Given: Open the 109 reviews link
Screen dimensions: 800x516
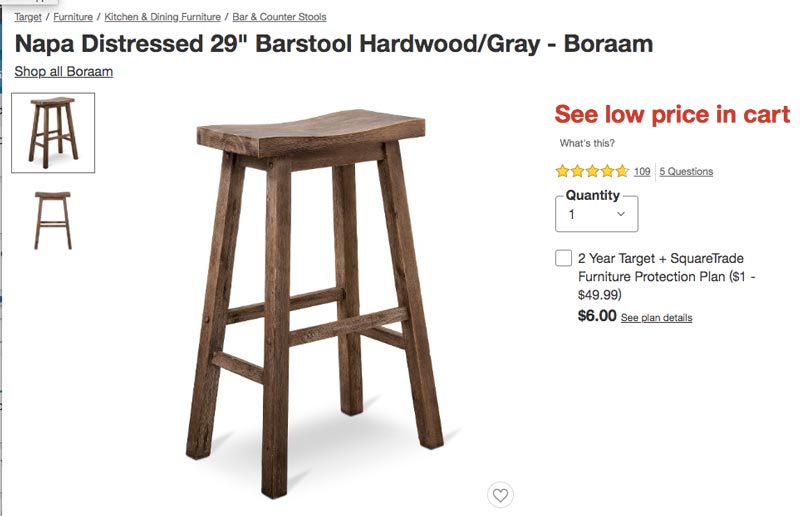Looking at the screenshot, I should pos(642,171).
